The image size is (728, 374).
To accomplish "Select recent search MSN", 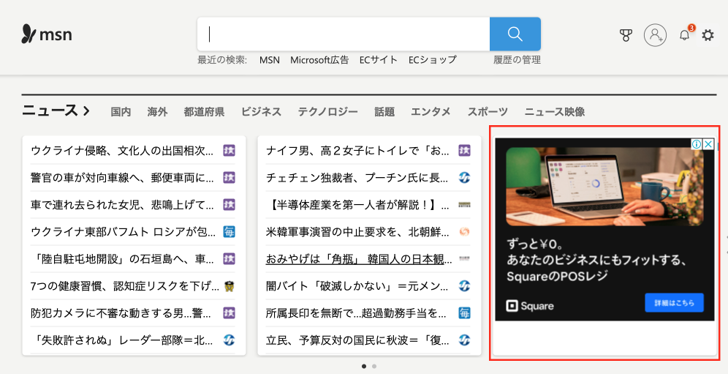I will click(269, 60).
